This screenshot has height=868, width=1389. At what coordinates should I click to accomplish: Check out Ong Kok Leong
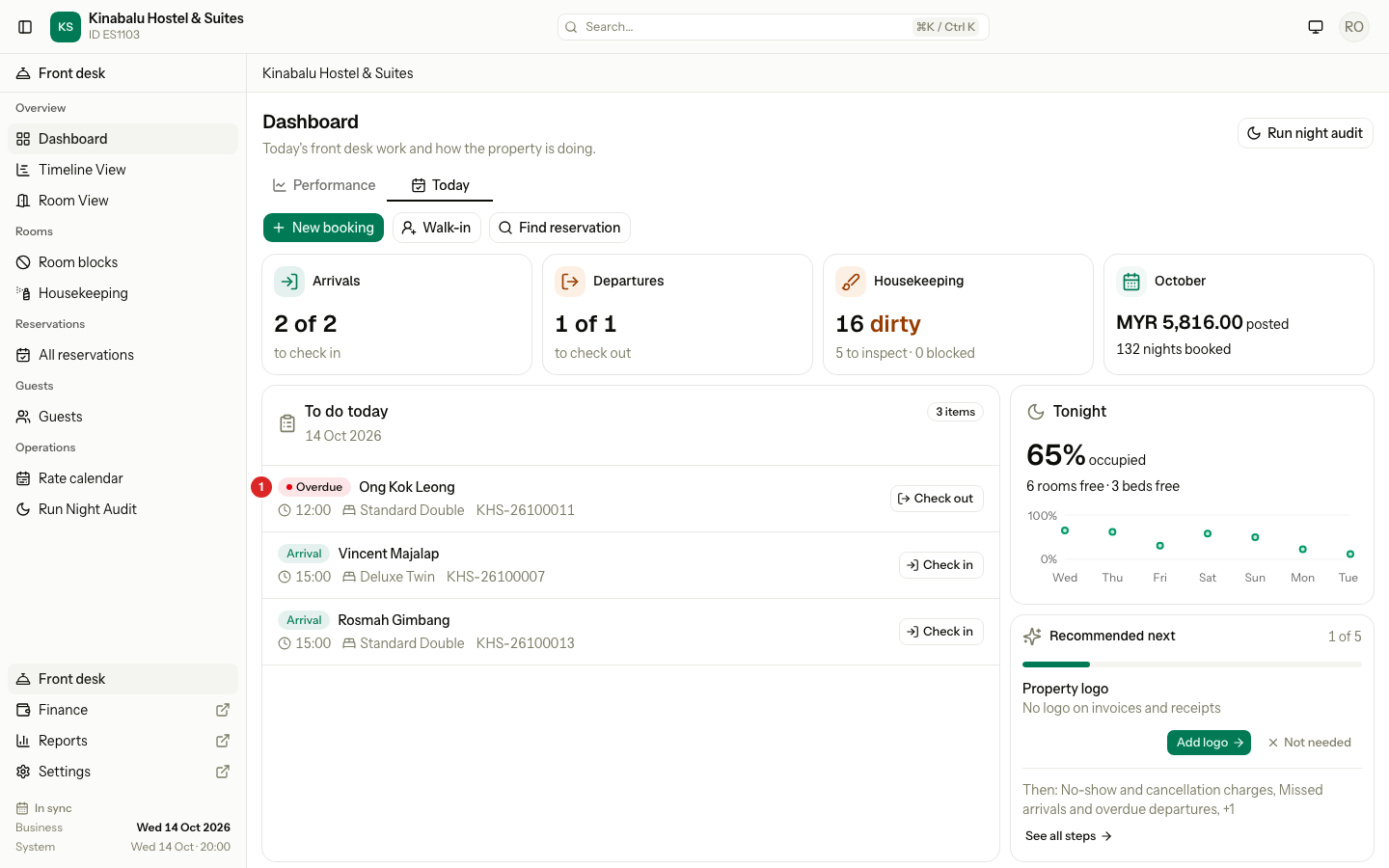coord(937,499)
